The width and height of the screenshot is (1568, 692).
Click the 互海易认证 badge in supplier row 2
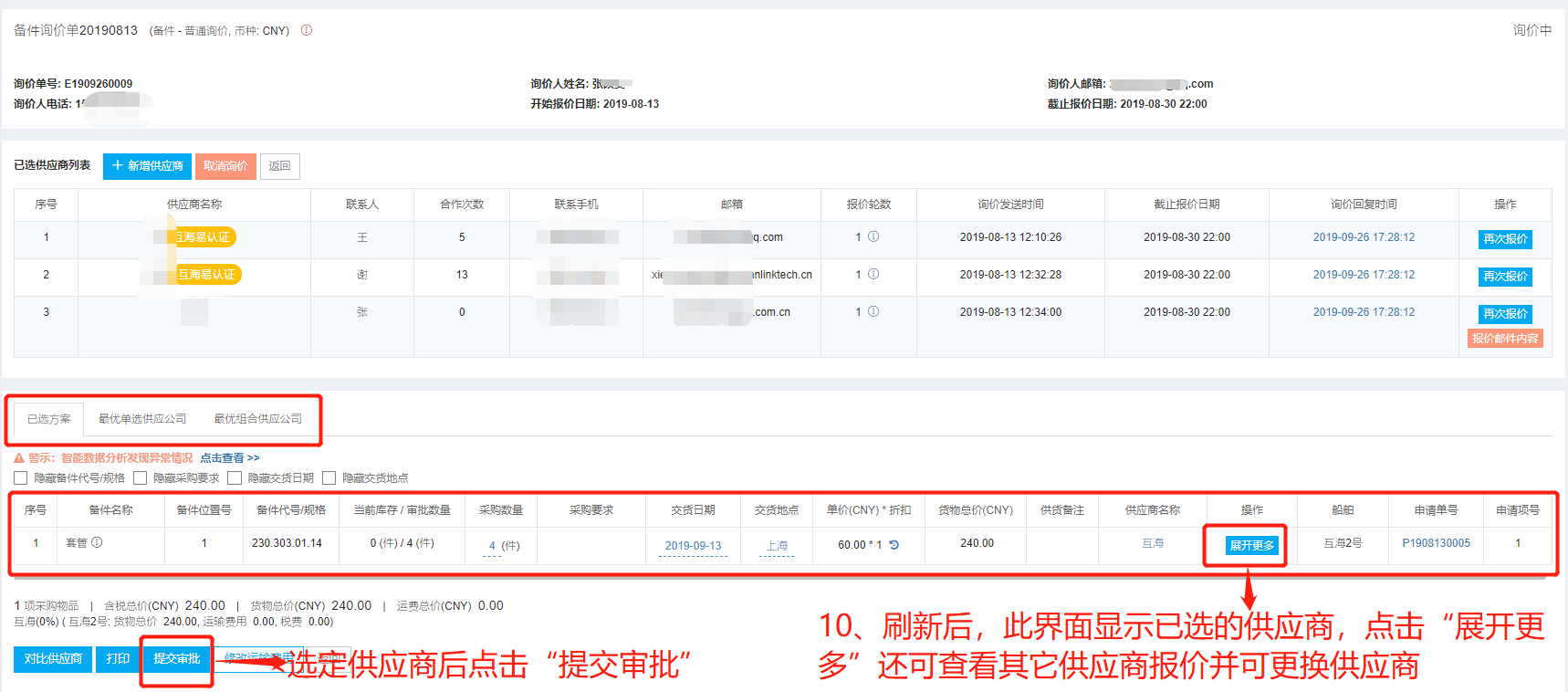pos(207,275)
